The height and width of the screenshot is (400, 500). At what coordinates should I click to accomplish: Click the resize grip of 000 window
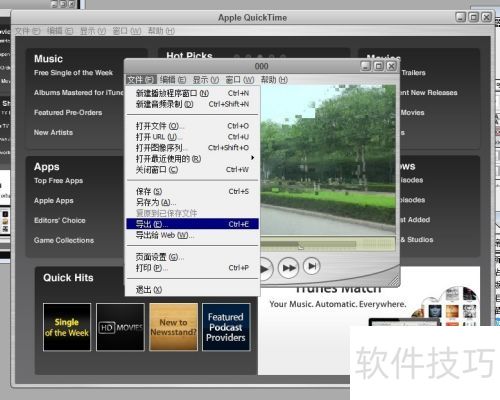click(394, 281)
